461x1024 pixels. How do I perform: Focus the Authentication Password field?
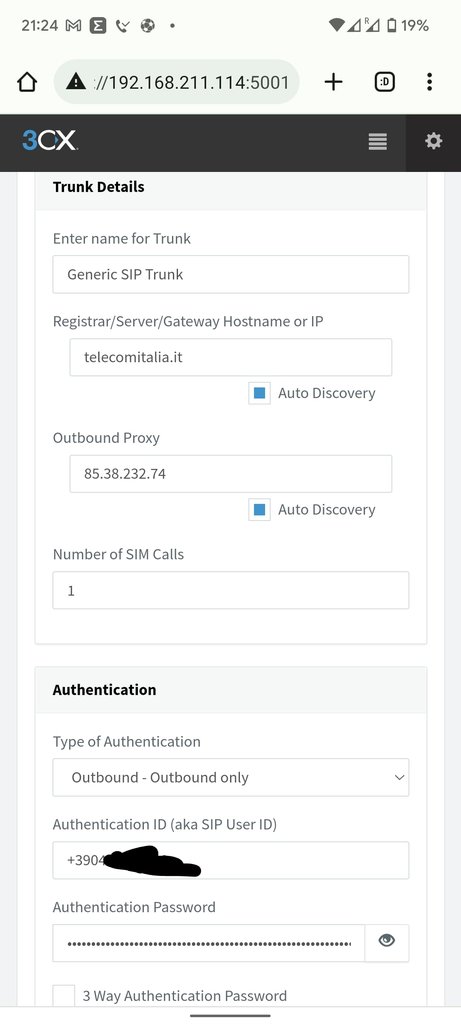(208, 943)
